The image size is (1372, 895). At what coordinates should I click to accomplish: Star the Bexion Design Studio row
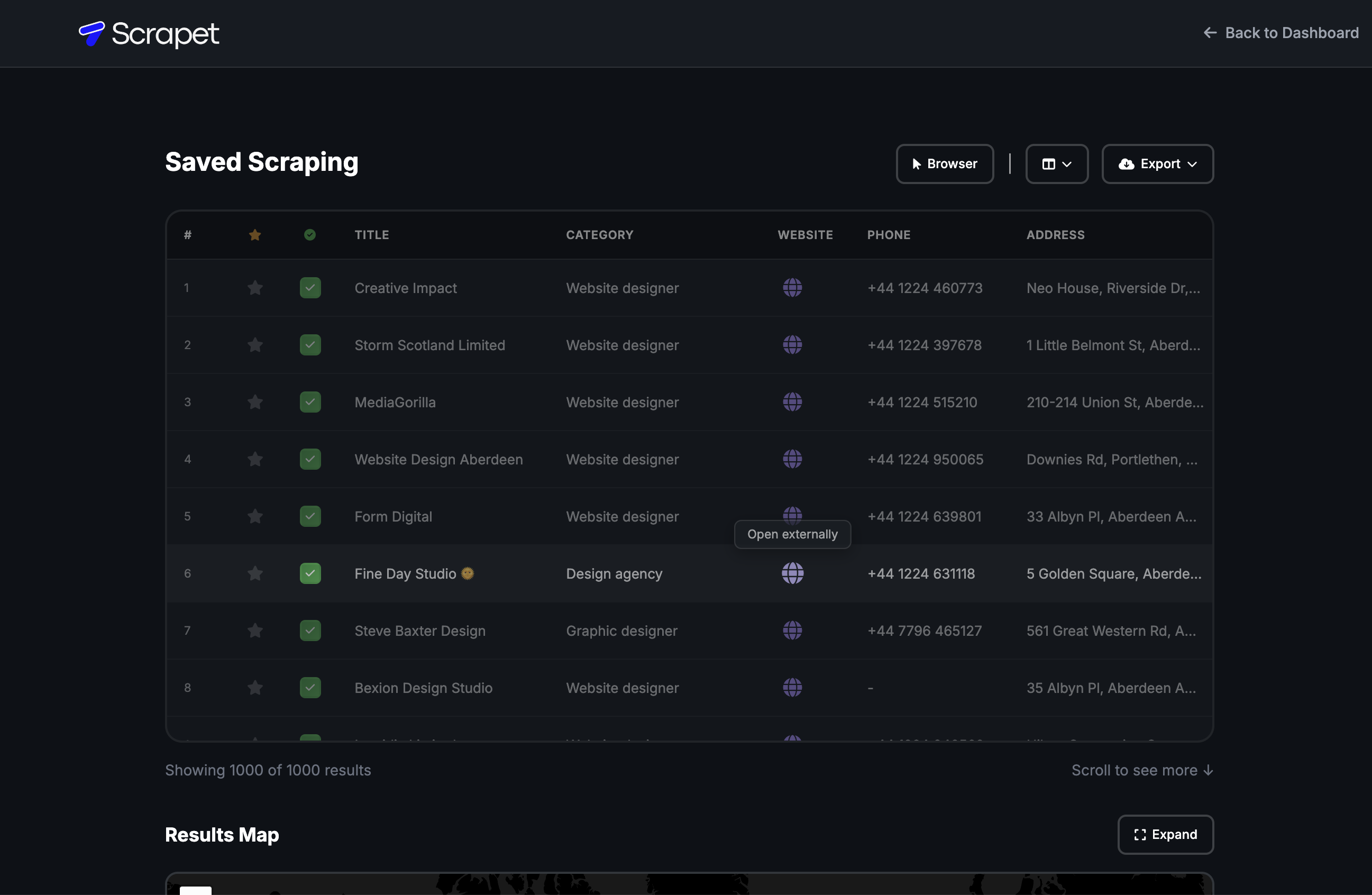255,687
